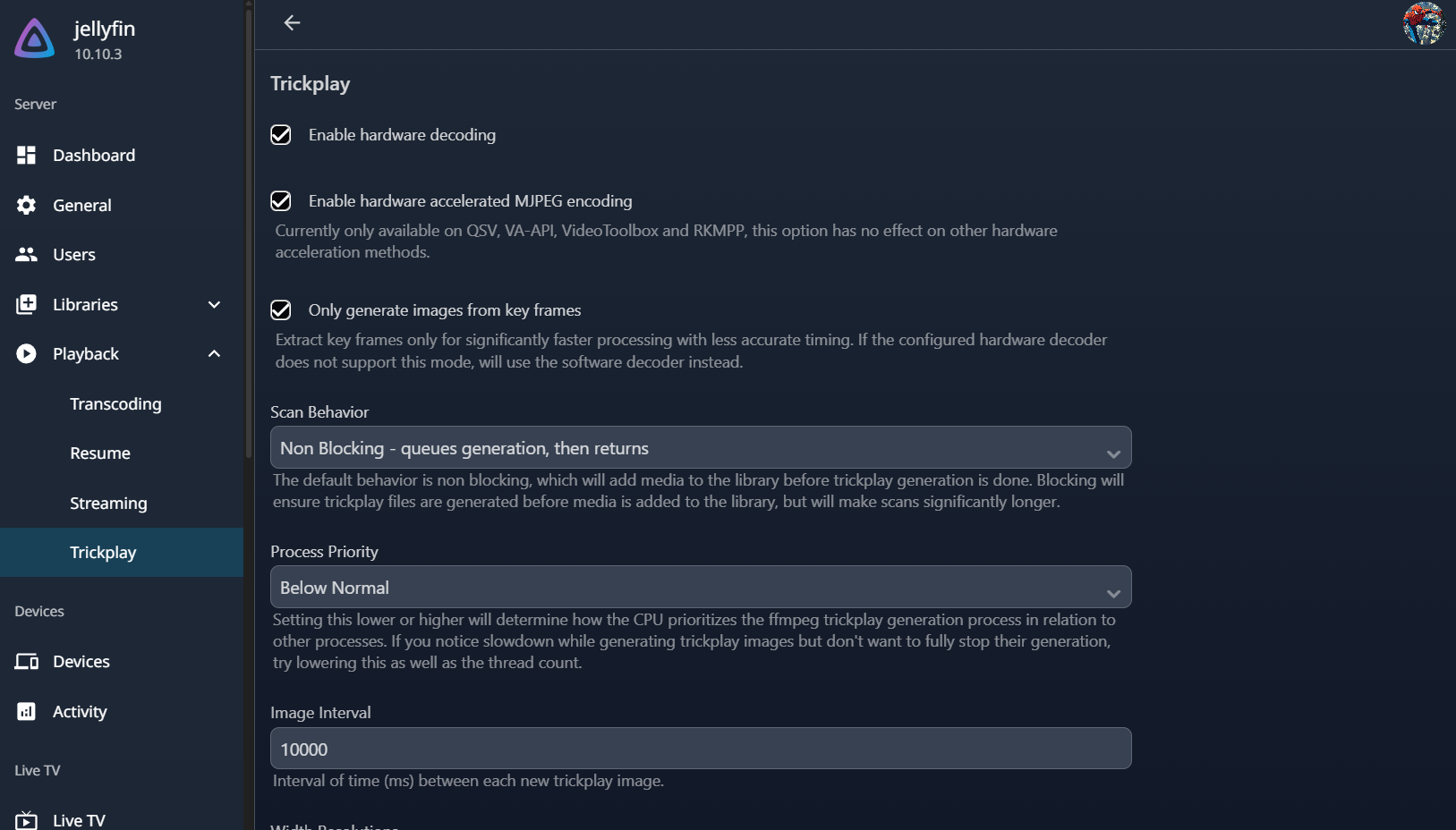Click the Users people icon
The height and width of the screenshot is (830, 1456).
[x=27, y=255]
